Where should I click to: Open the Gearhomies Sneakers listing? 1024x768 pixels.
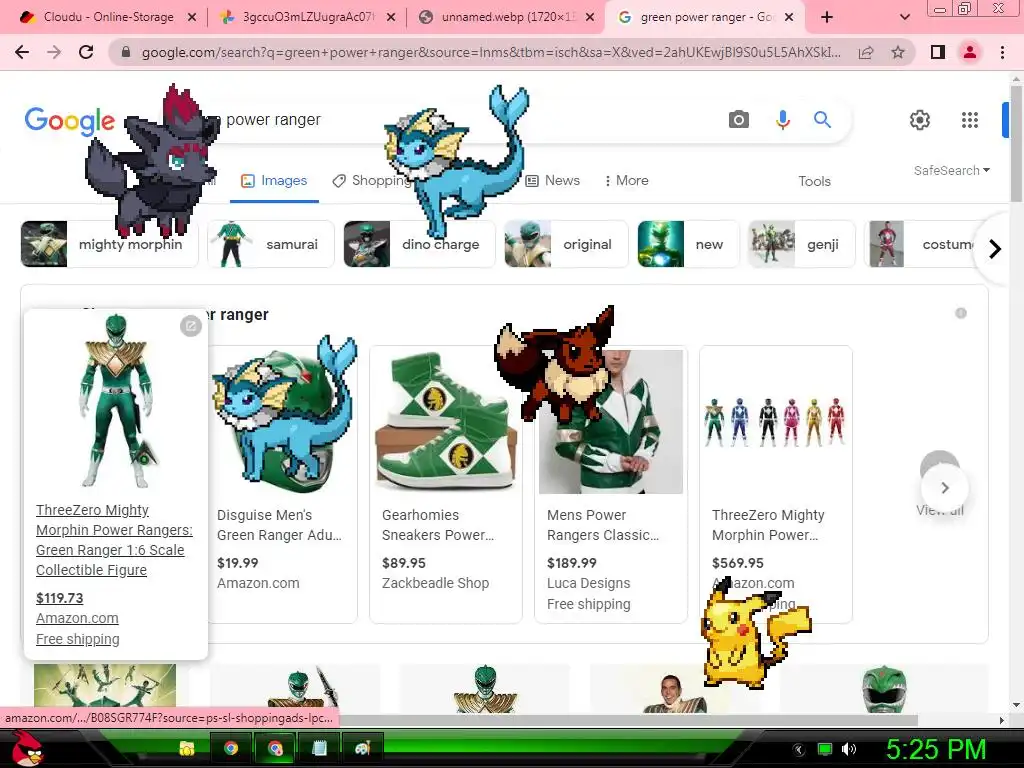[x=438, y=525]
